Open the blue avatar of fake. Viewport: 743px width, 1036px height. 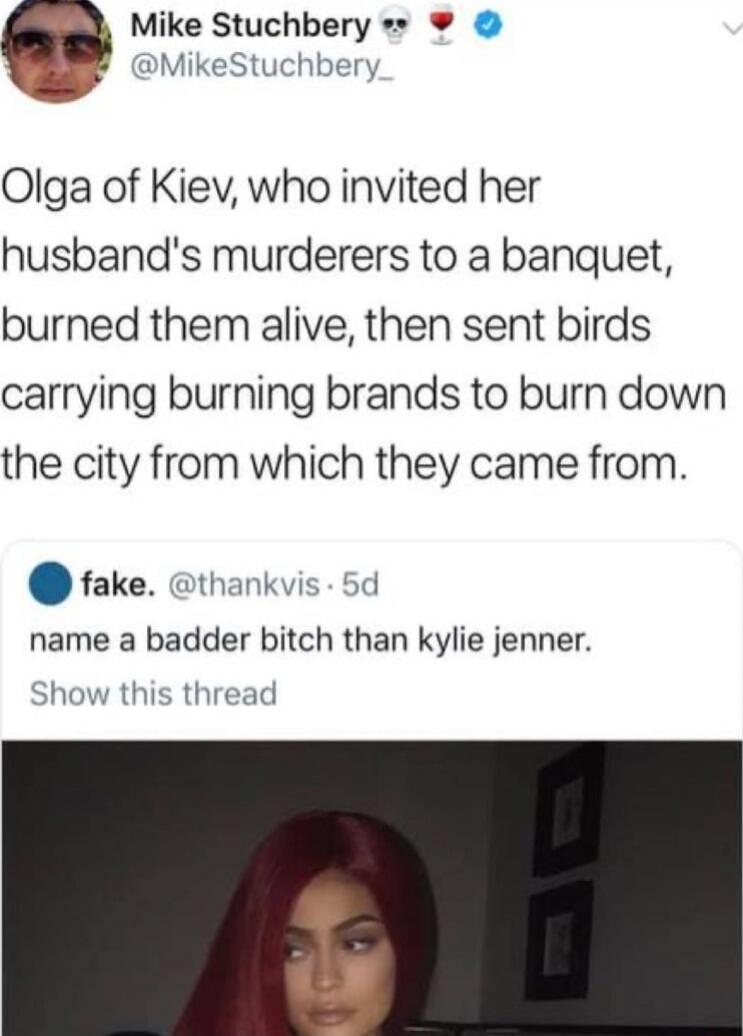coord(51,584)
